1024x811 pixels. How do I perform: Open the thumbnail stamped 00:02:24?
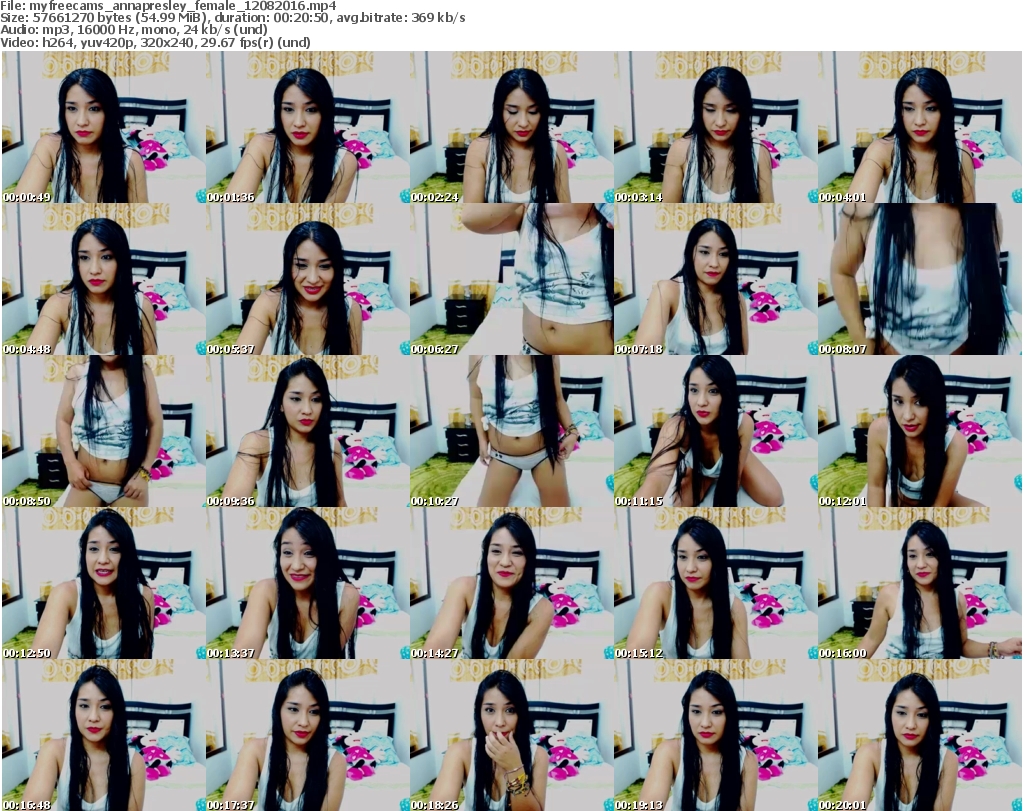coord(511,127)
